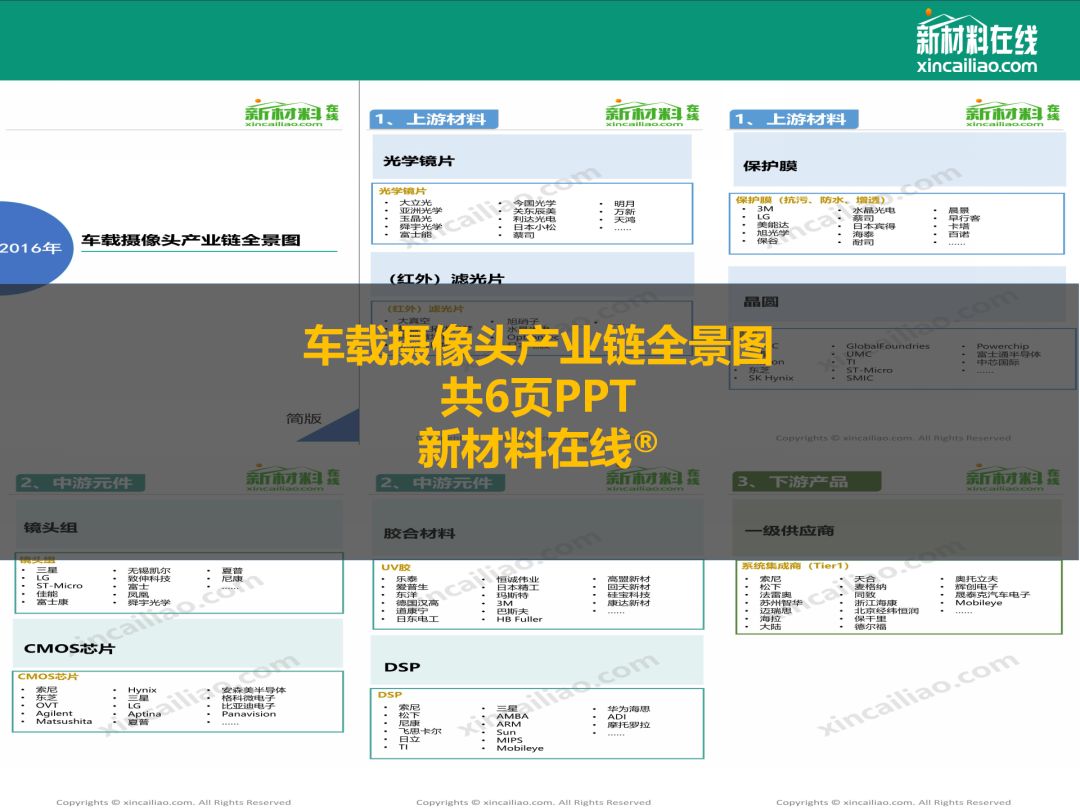The height and width of the screenshot is (810, 1080).
Task: Open the xincailiao.com link in header
Action: point(976,66)
